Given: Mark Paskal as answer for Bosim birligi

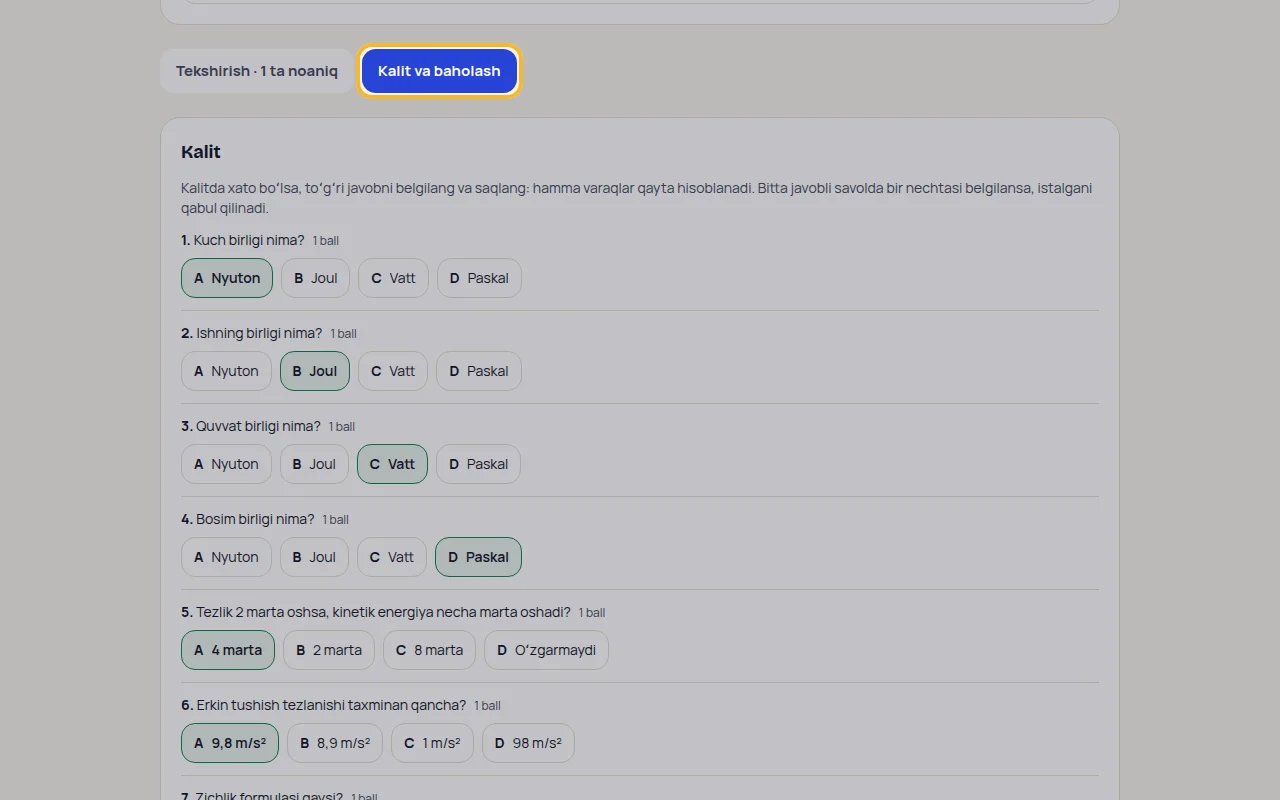Looking at the screenshot, I should (478, 557).
